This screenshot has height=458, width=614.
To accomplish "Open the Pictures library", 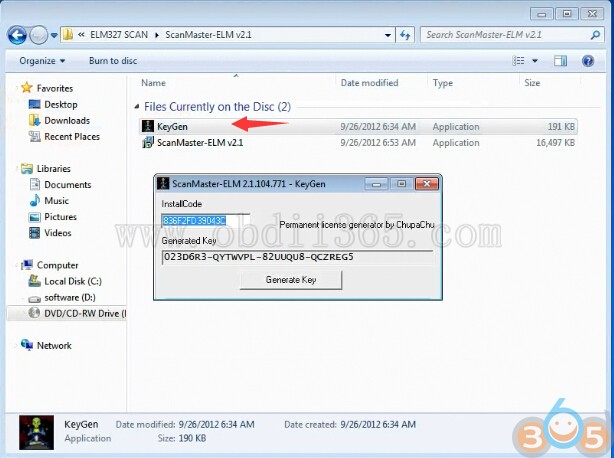I will 60,216.
